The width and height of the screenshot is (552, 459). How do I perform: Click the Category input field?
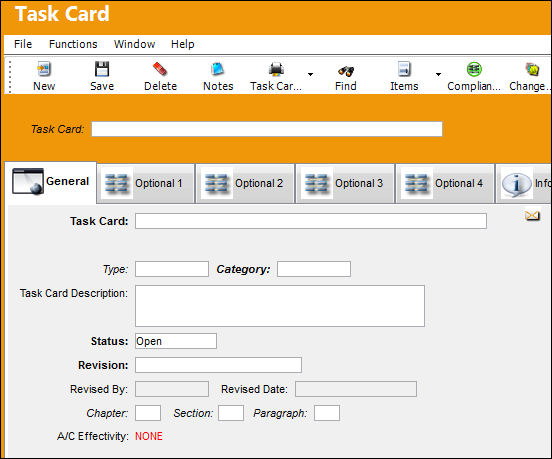coord(314,269)
